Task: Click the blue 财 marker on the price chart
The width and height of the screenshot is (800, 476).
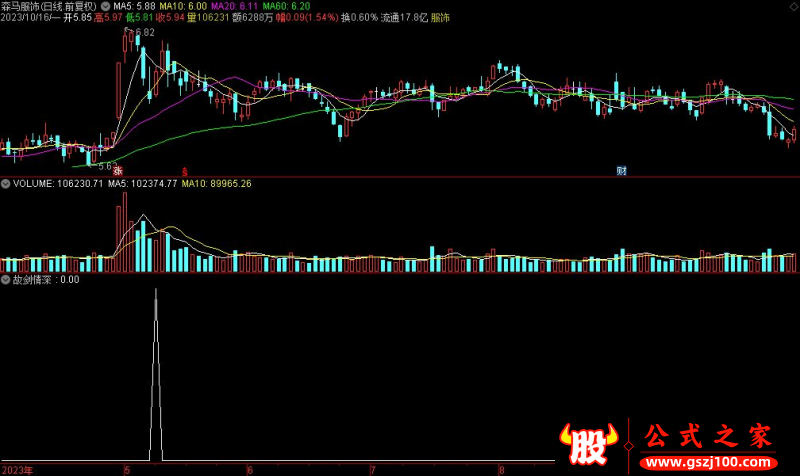Action: 621,171
